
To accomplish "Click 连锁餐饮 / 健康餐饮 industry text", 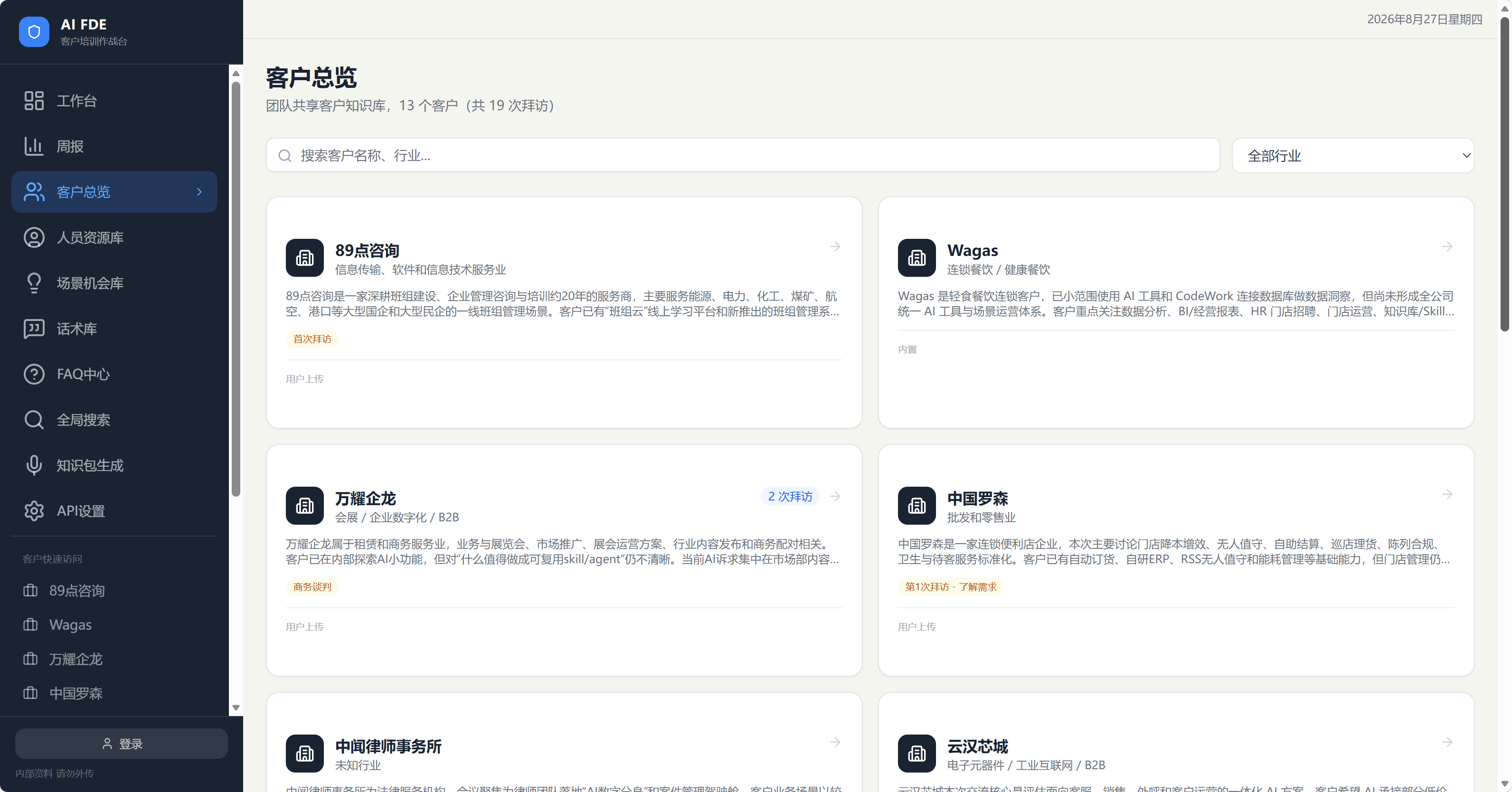I will 998,270.
